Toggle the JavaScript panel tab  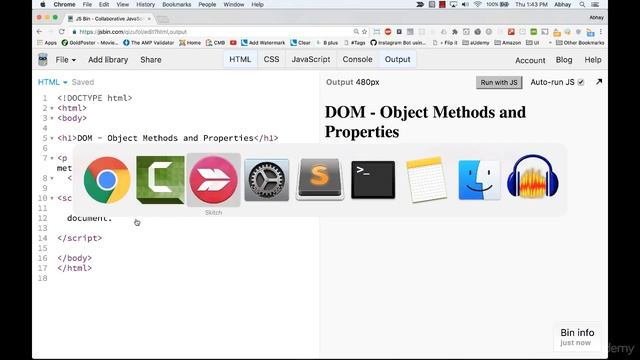[311, 59]
